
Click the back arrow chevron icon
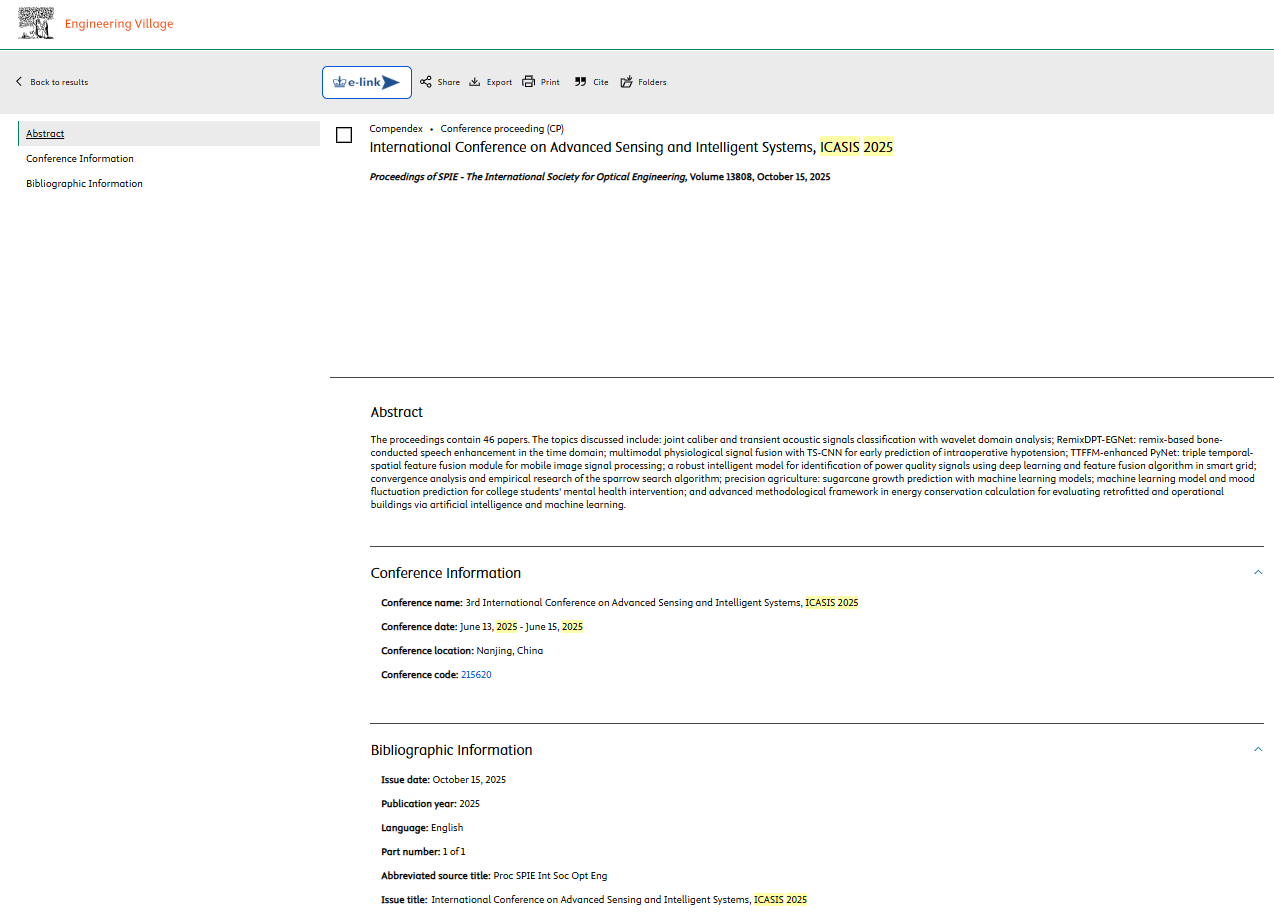19,82
